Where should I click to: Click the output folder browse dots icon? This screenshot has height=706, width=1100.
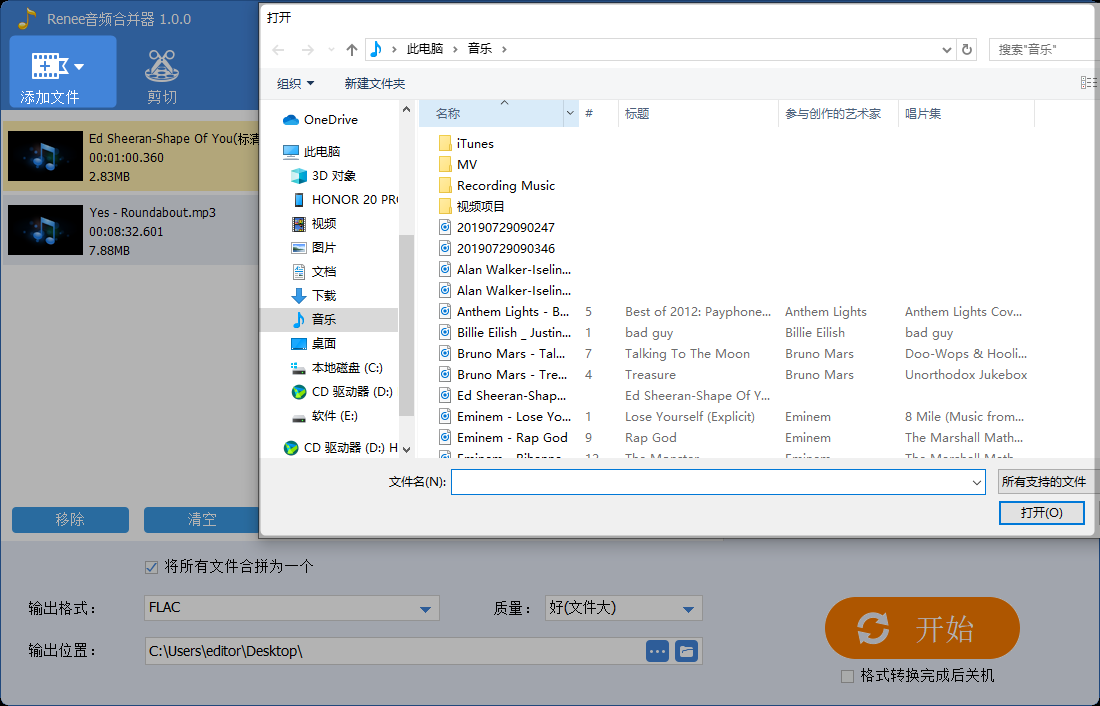coord(657,651)
